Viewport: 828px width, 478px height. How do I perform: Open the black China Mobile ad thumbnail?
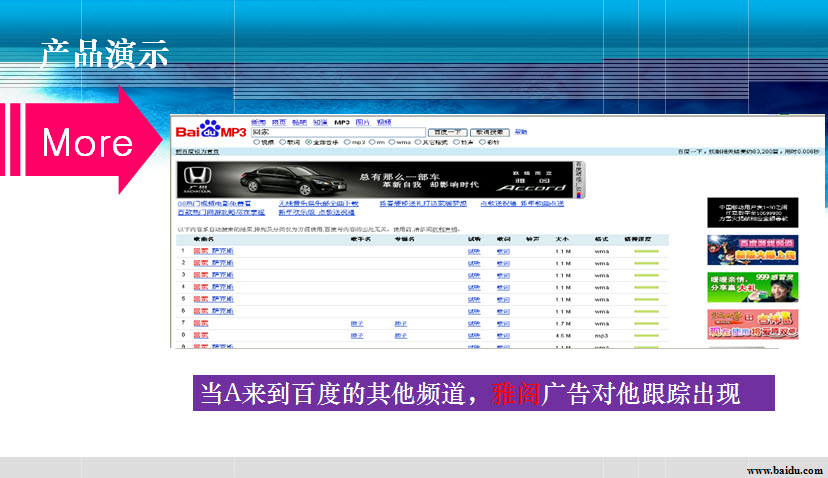(x=752, y=213)
